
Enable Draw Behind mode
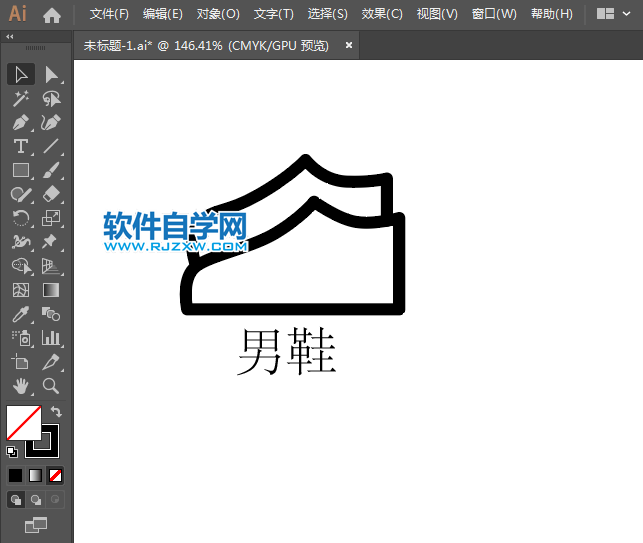(x=36, y=500)
